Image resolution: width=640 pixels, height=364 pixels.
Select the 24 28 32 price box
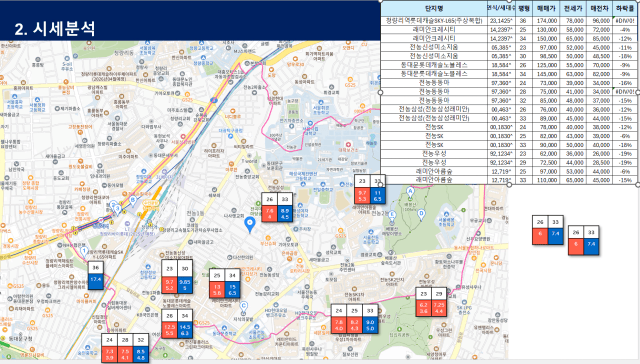point(125,348)
